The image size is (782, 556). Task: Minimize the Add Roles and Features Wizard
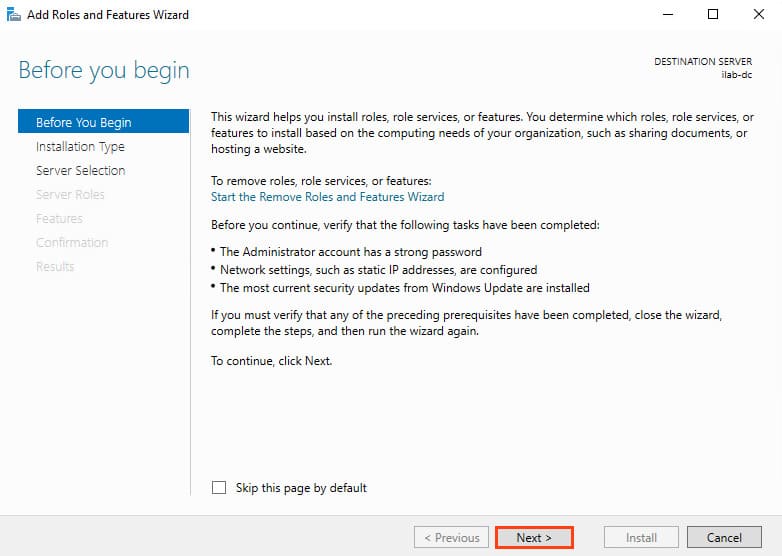point(667,15)
